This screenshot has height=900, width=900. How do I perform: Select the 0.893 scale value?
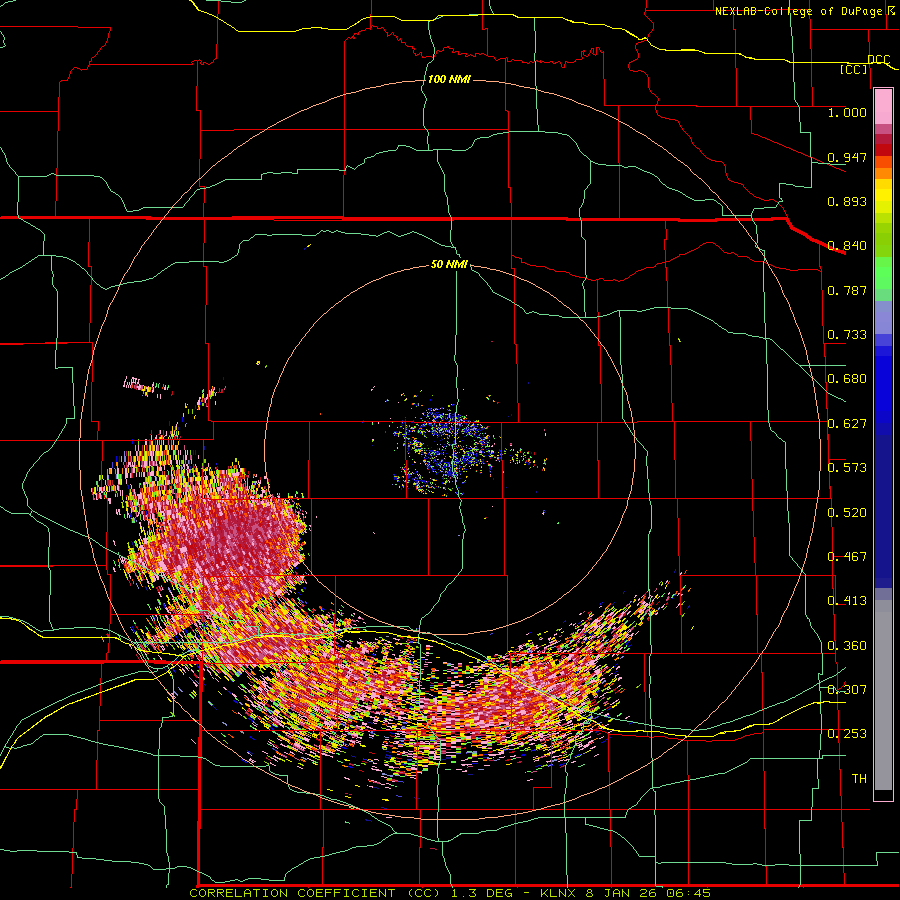847,201
